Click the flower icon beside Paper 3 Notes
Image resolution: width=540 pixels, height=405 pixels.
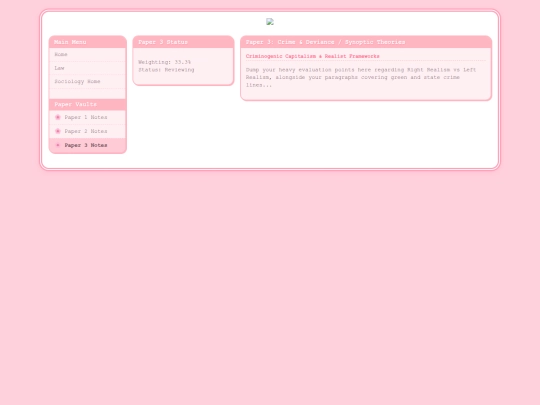coord(58,145)
